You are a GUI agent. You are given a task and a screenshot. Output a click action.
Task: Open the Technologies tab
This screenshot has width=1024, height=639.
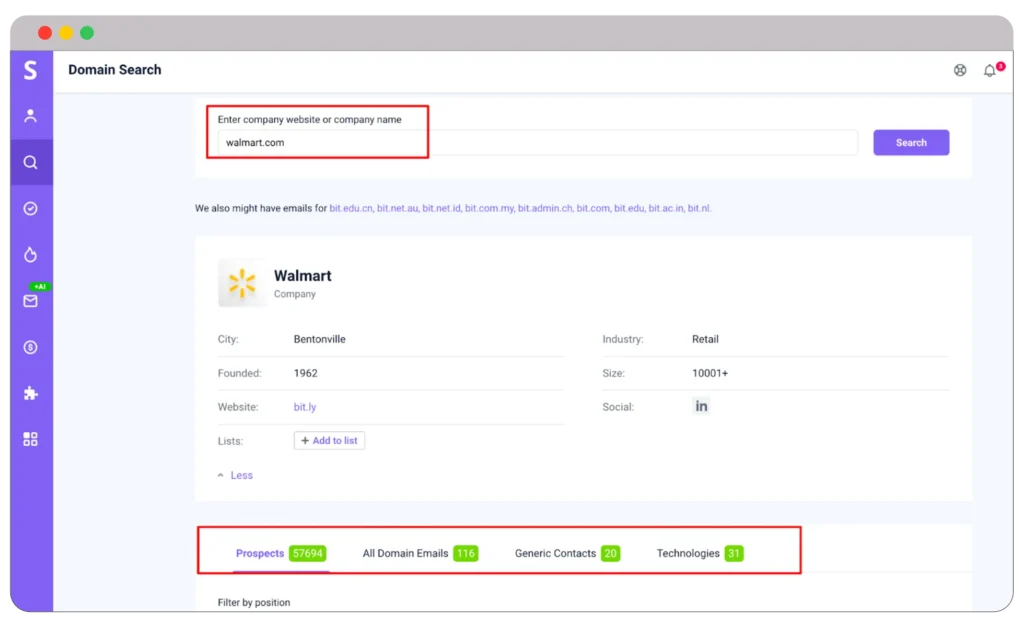(x=688, y=552)
